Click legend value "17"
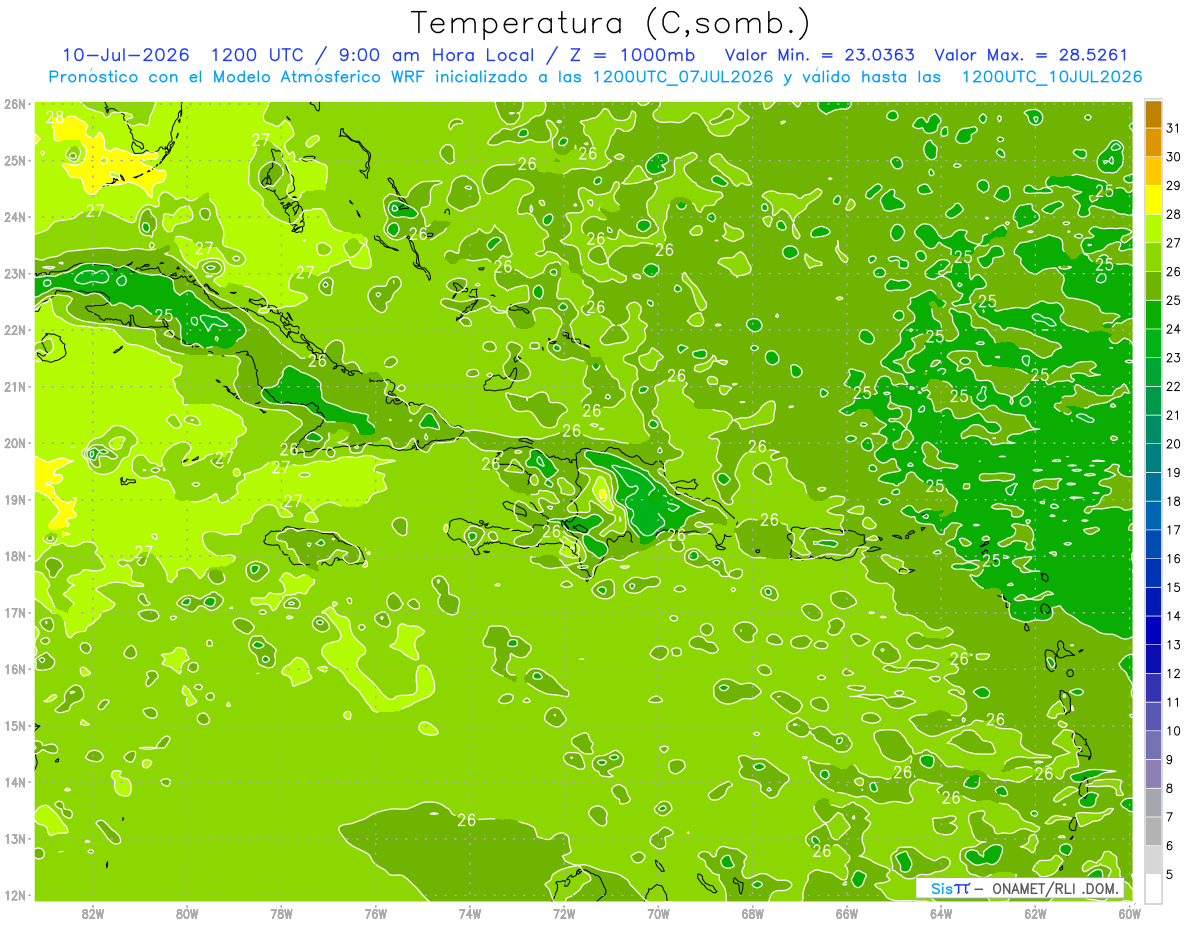The width and height of the screenshot is (1200, 927). click(x=1174, y=530)
